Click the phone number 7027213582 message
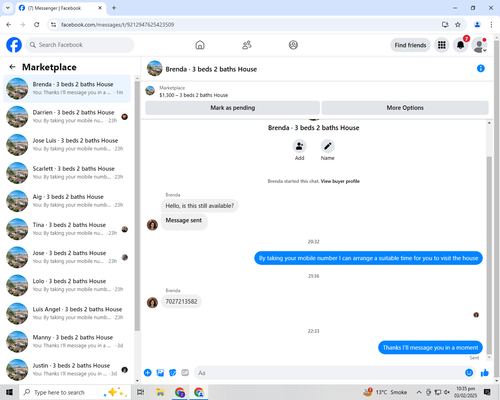Screen dimensions: 500x400 pyautogui.click(x=181, y=301)
